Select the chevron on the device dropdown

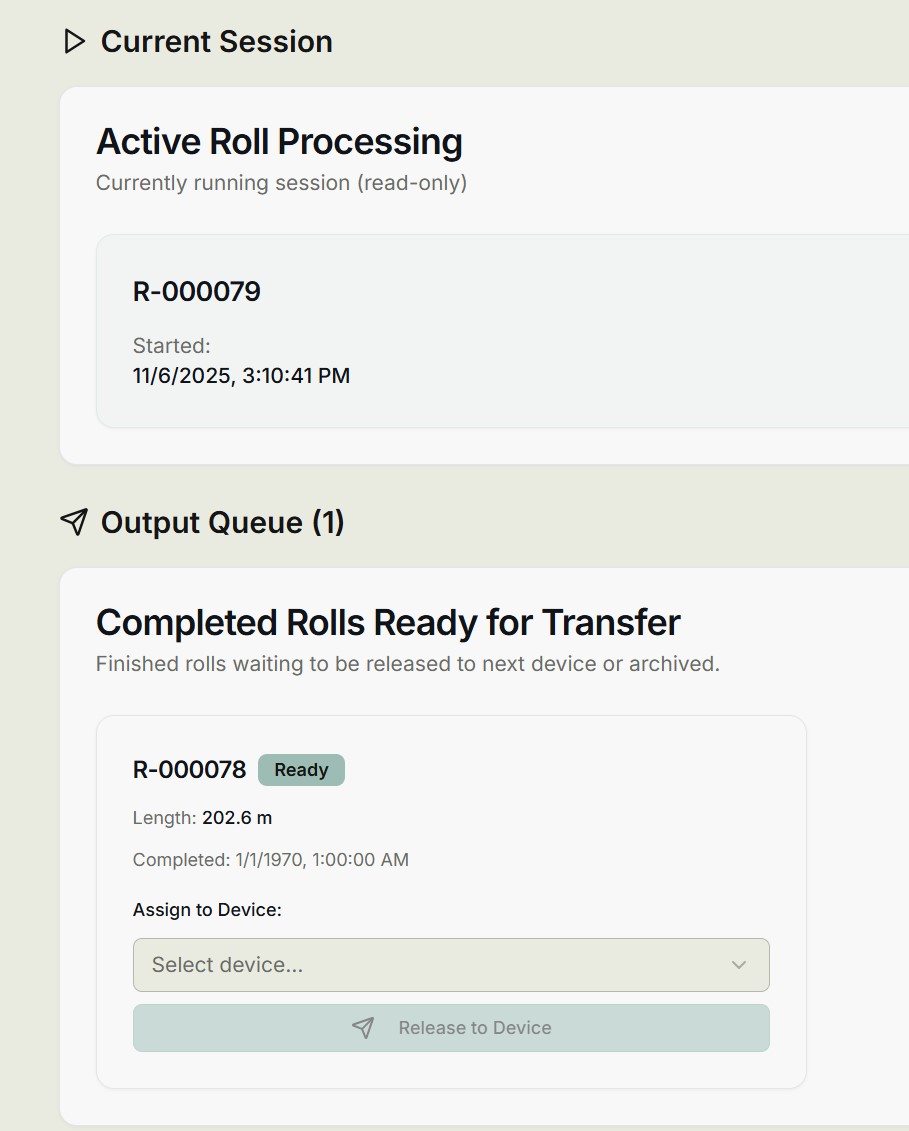tap(738, 965)
